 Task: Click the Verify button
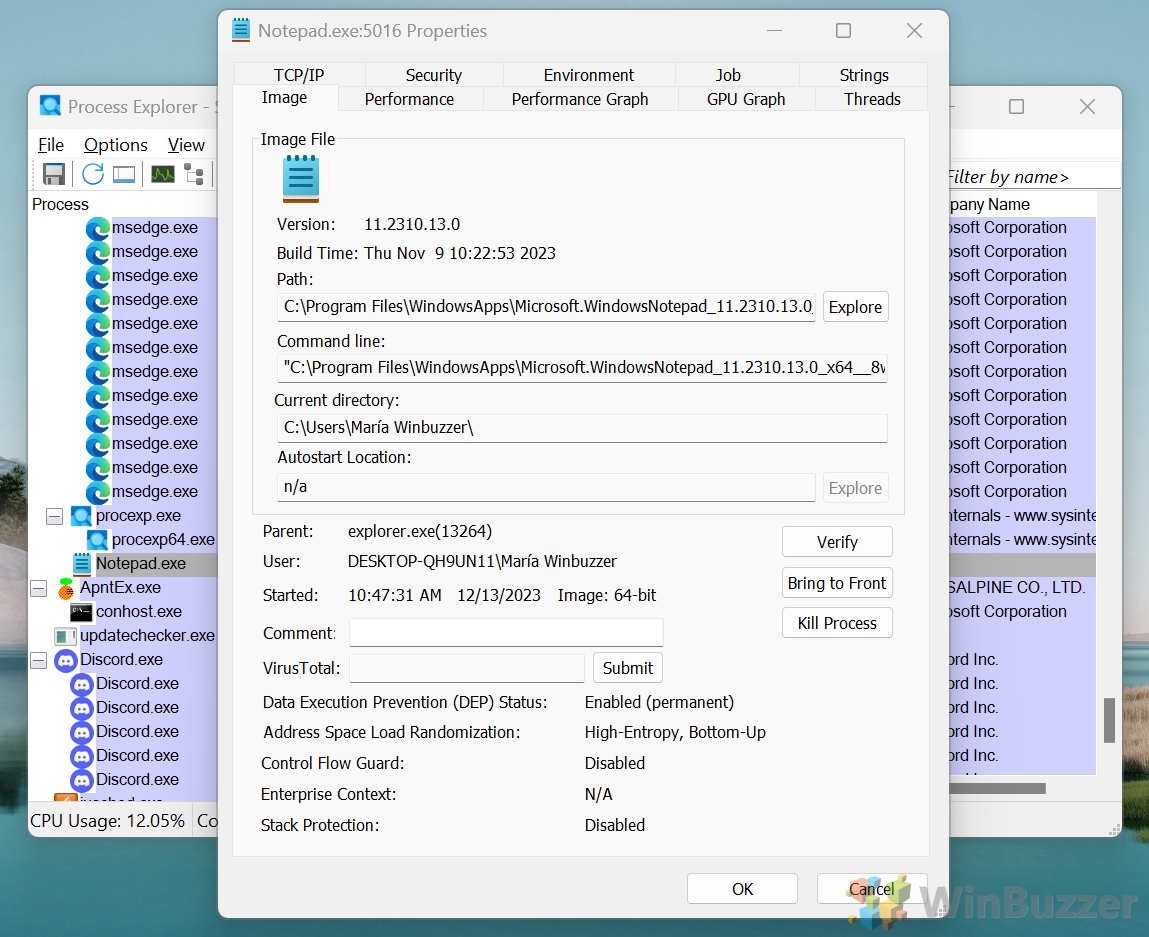pos(837,542)
